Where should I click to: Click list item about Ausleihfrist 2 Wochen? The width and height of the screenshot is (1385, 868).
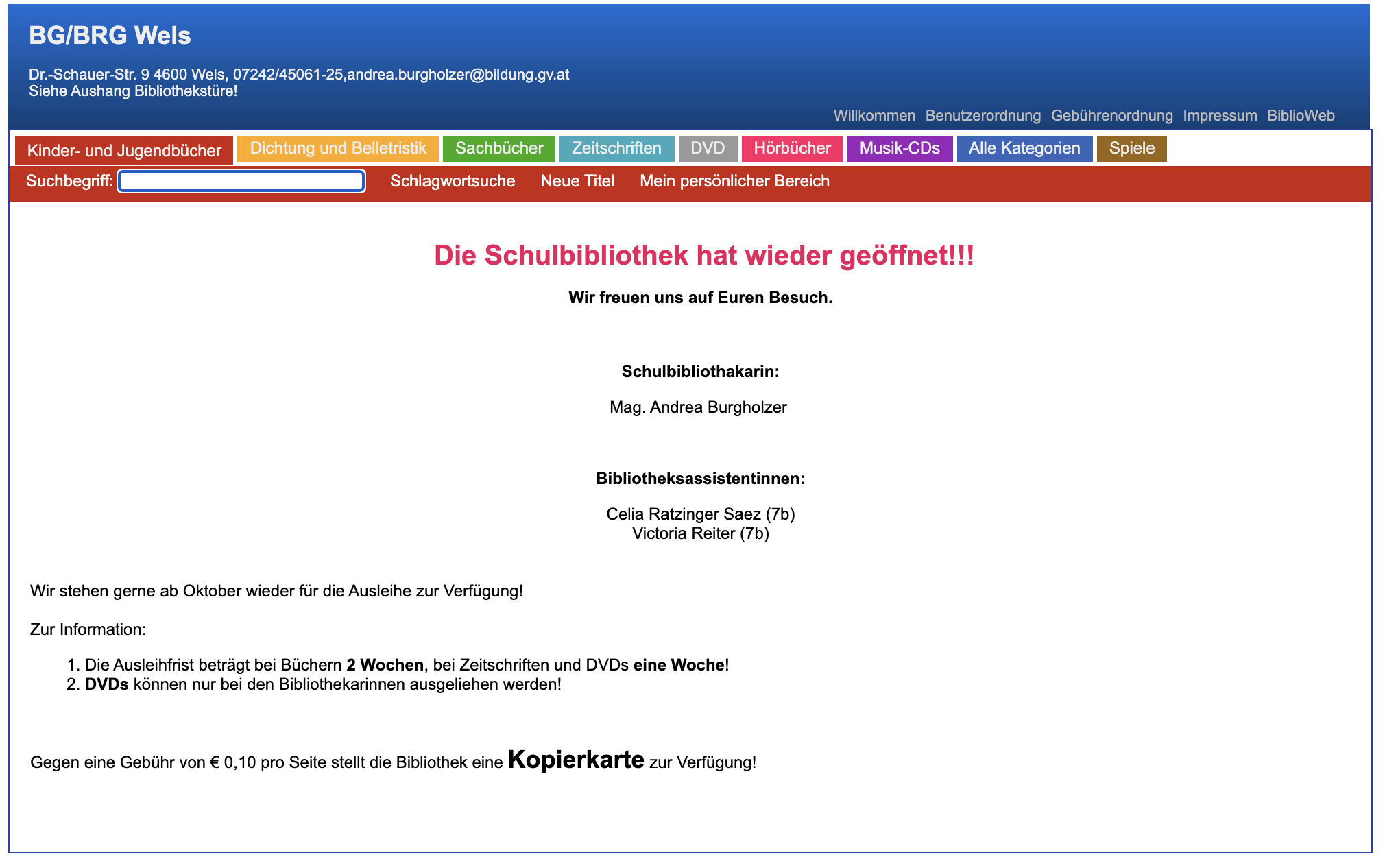(407, 665)
